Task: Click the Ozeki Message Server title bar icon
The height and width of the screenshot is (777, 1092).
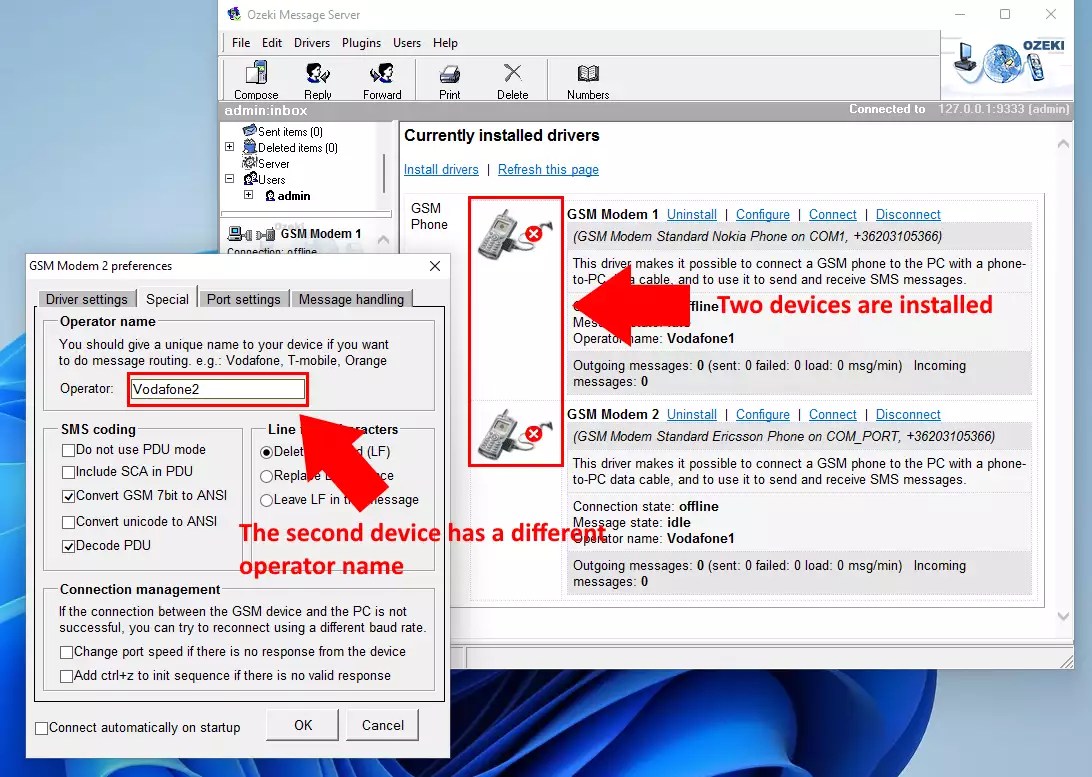Action: [234, 14]
